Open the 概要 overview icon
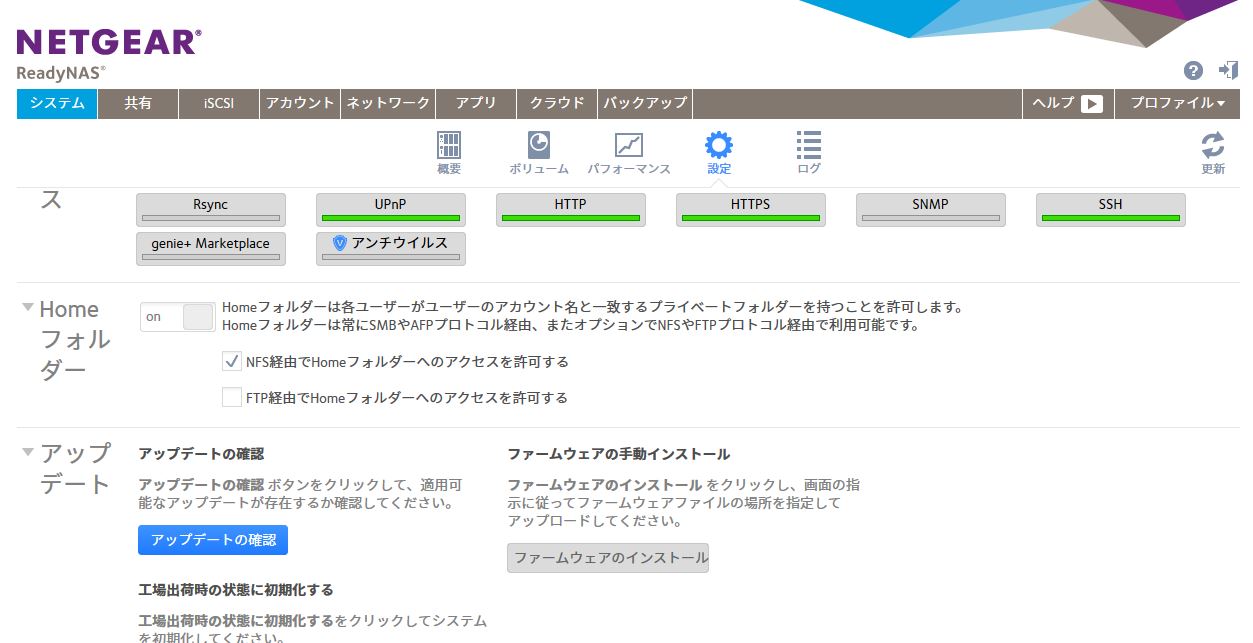 click(x=449, y=146)
